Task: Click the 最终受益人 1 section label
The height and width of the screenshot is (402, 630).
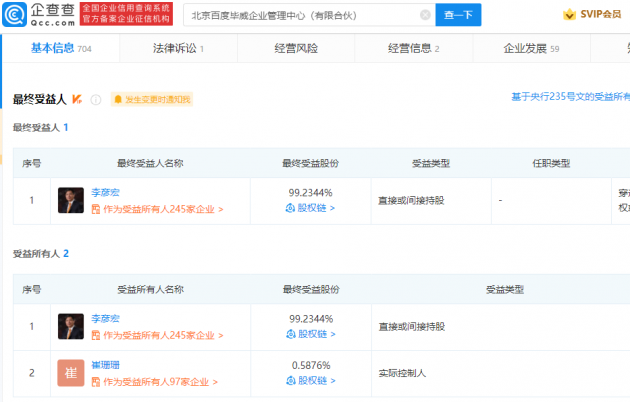Action: tap(40, 127)
